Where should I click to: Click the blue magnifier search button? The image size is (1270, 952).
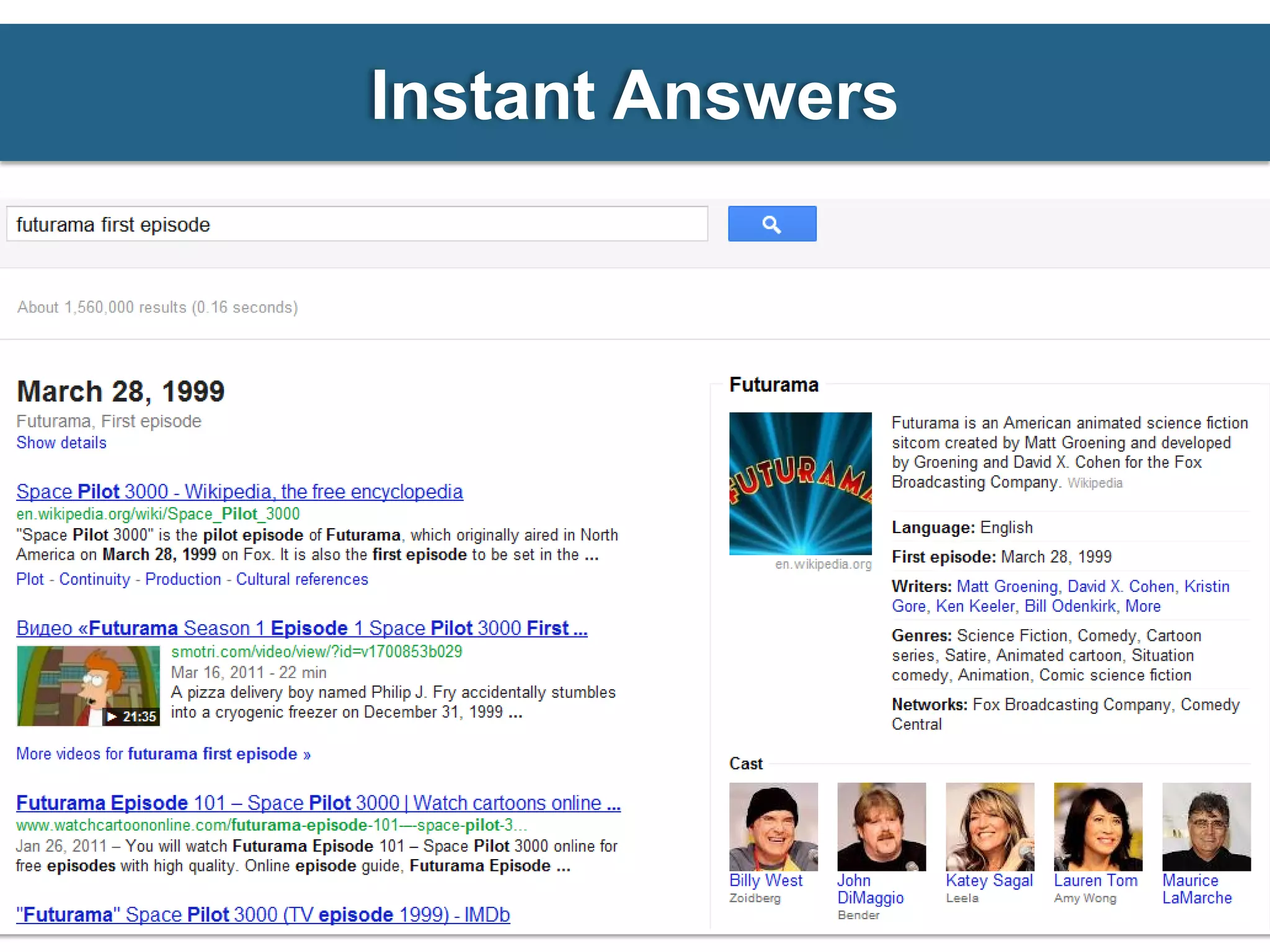772,224
